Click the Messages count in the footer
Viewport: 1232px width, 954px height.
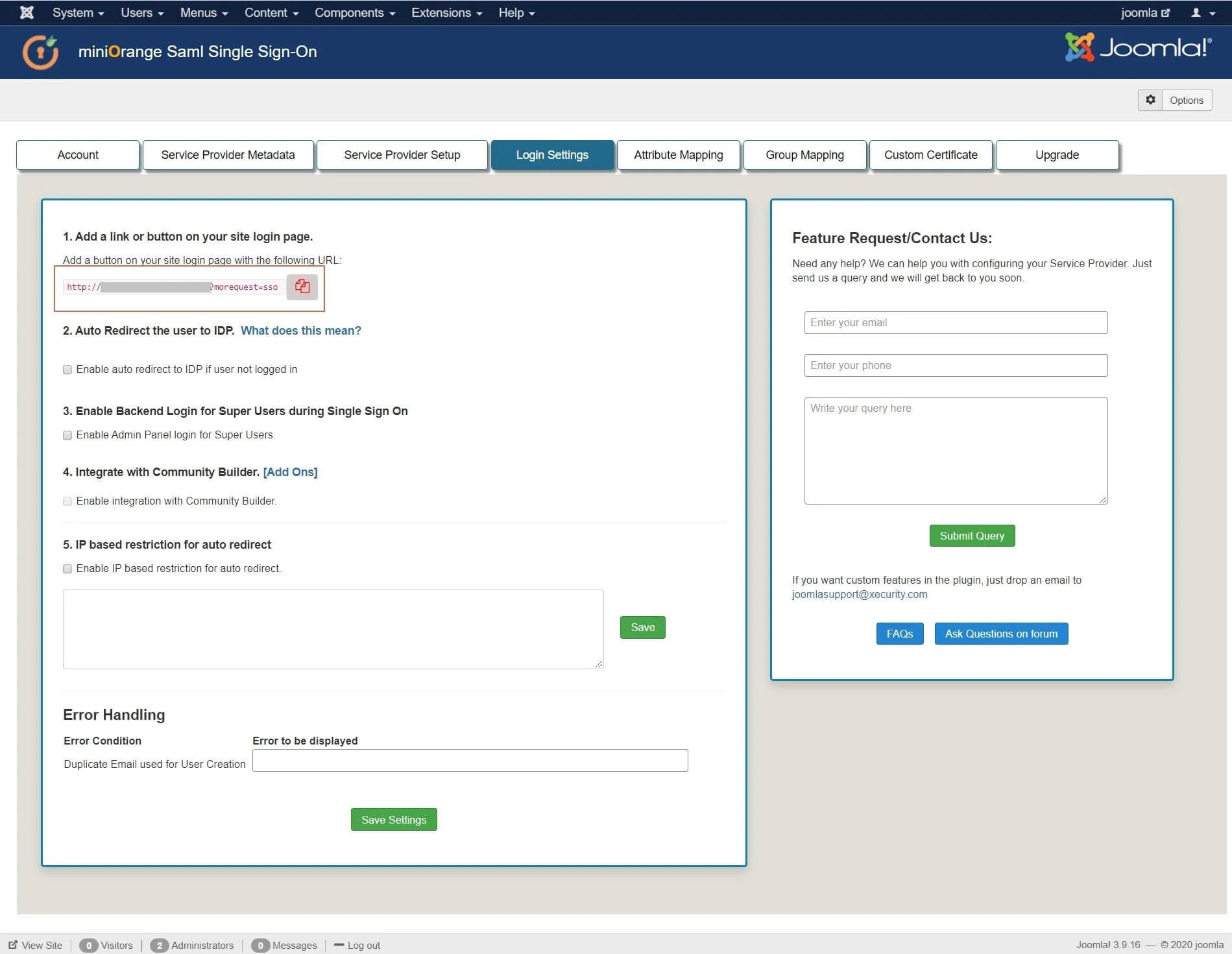pyautogui.click(x=284, y=945)
